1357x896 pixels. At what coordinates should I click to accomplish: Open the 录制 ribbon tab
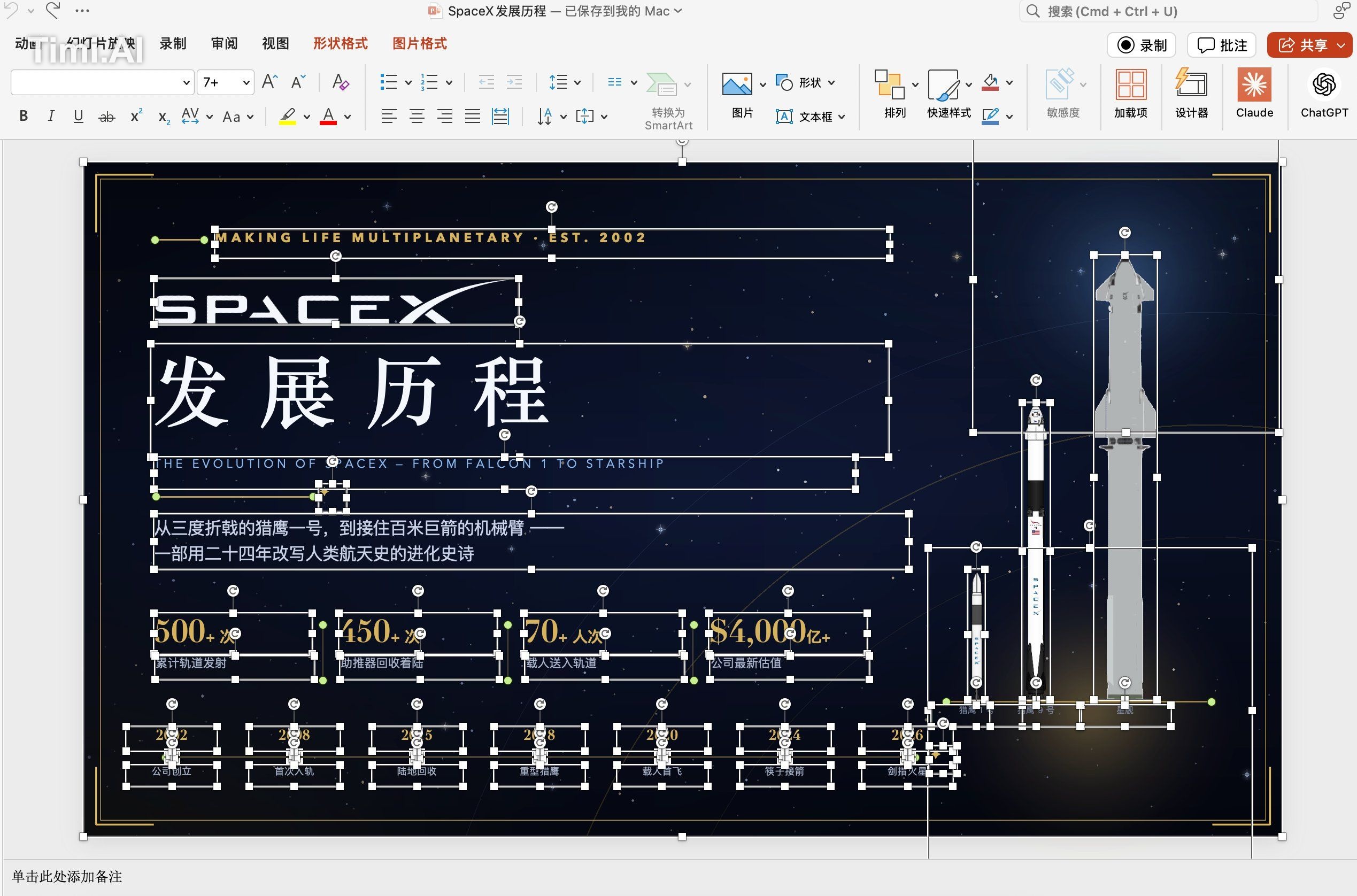[x=173, y=44]
